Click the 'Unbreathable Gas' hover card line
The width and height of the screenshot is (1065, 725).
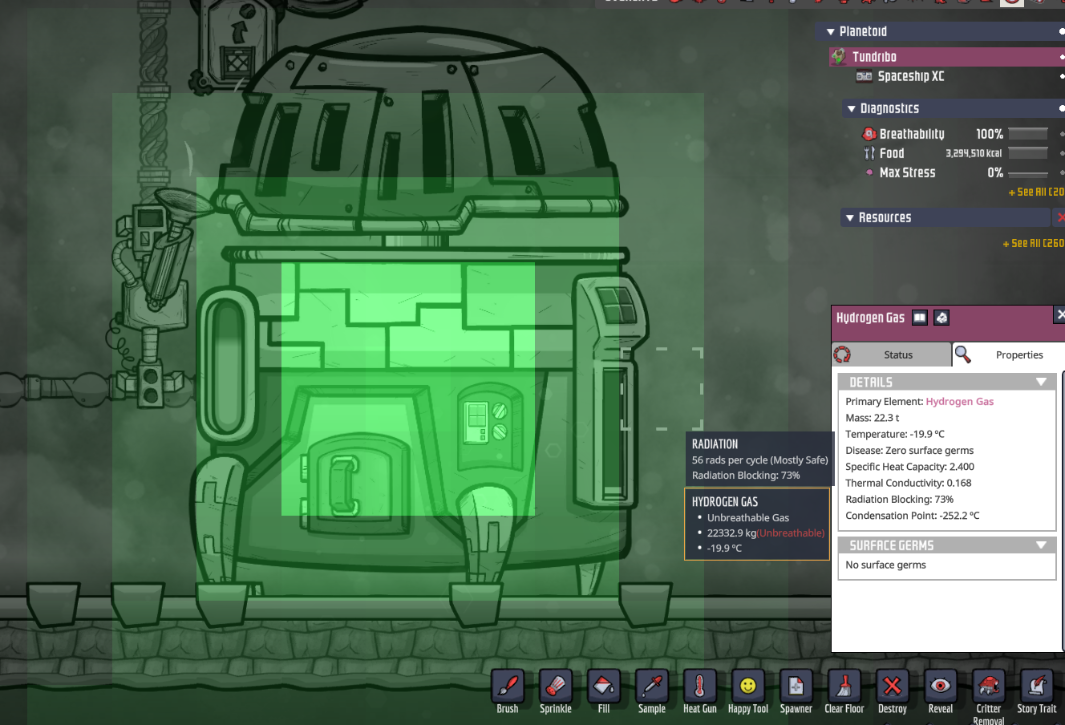747,518
